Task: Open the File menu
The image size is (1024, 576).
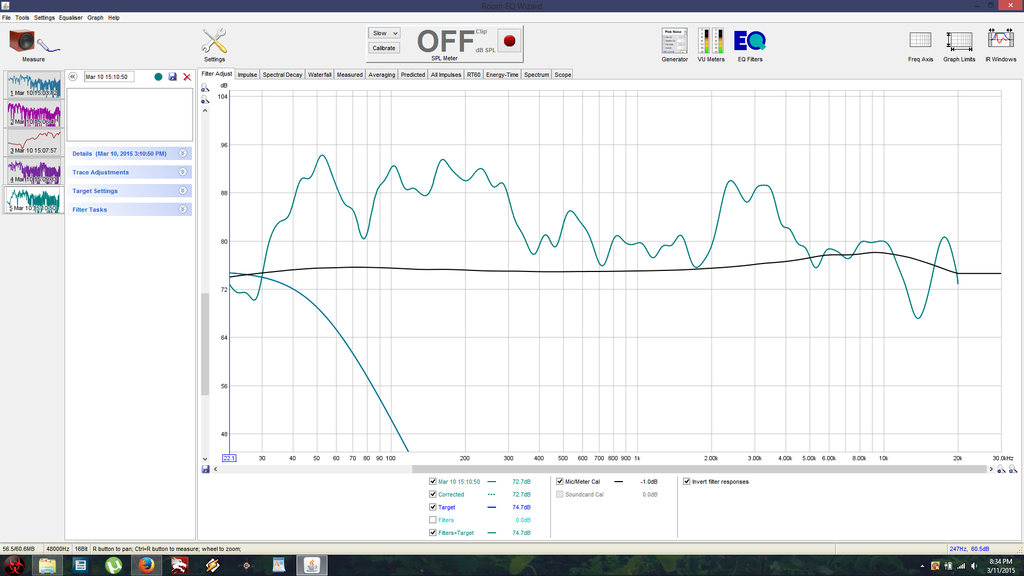Action: coord(7,18)
